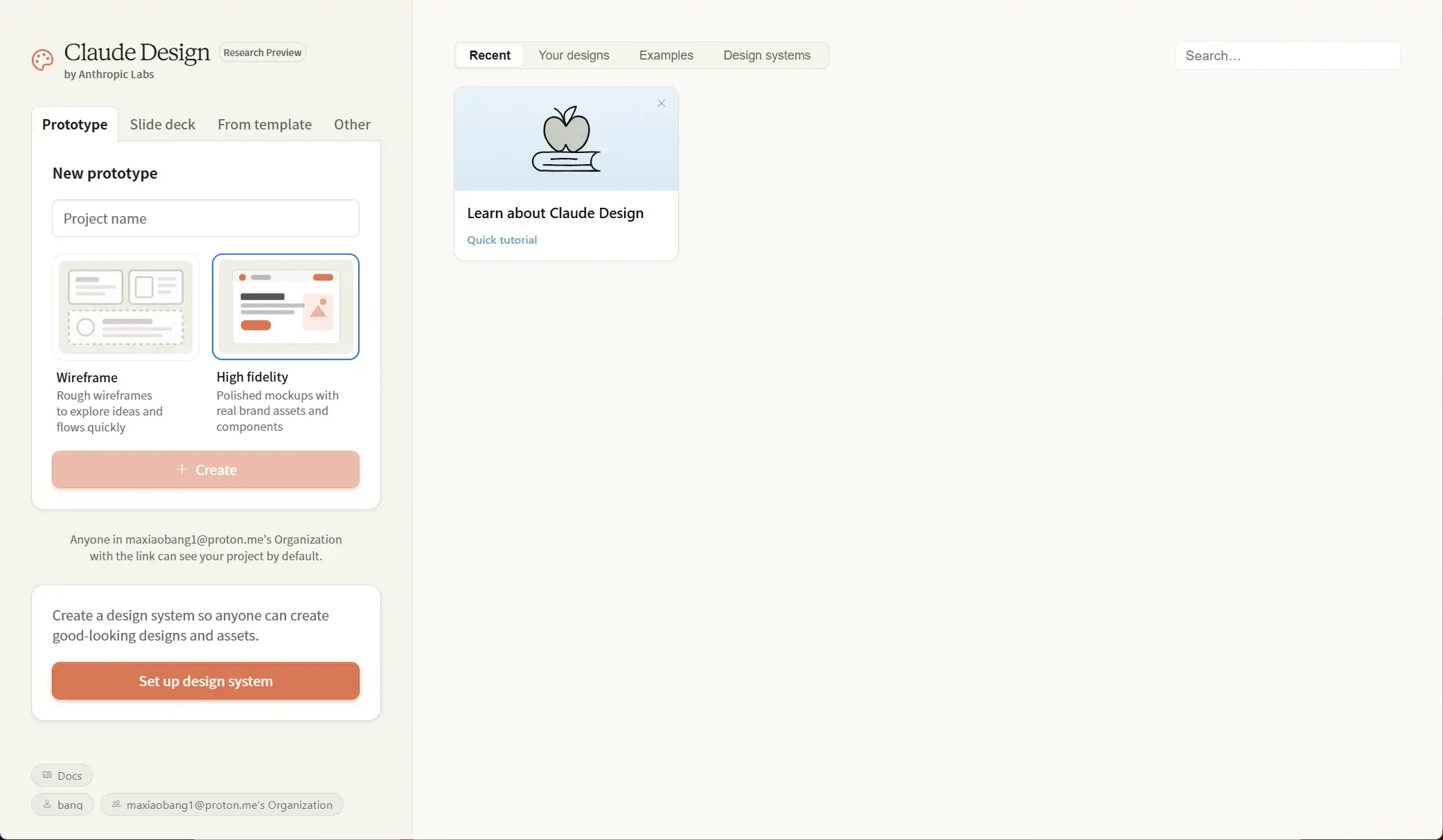Open the Other tab
The height and width of the screenshot is (840, 1443).
(x=352, y=125)
